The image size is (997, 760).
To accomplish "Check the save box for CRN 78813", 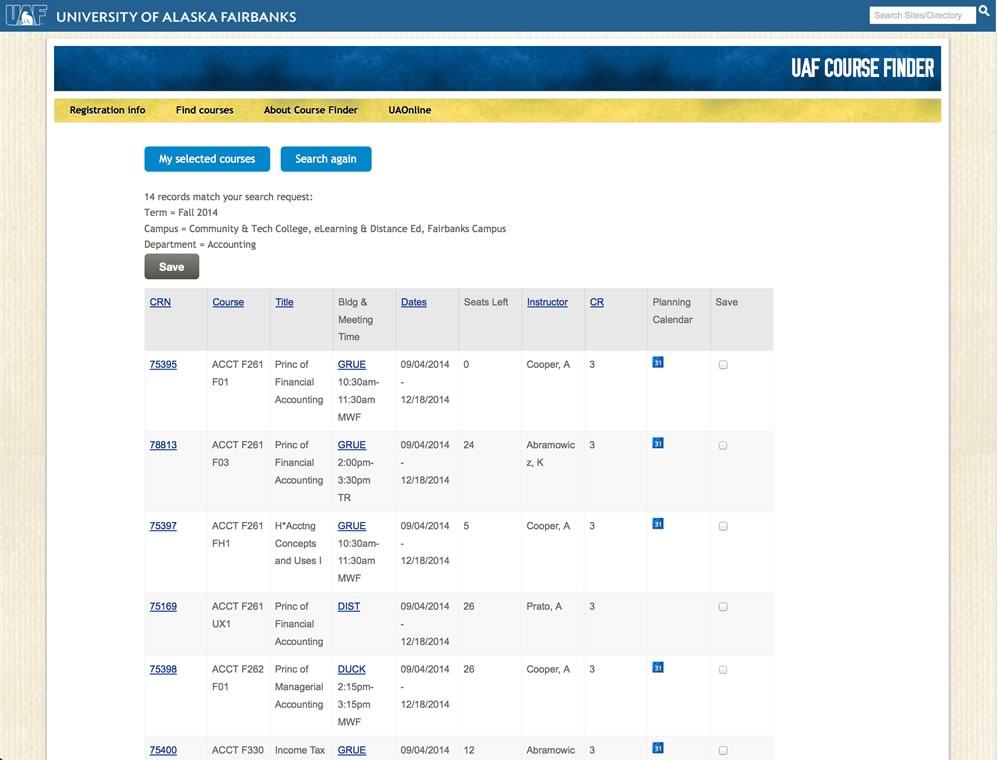I will [723, 446].
